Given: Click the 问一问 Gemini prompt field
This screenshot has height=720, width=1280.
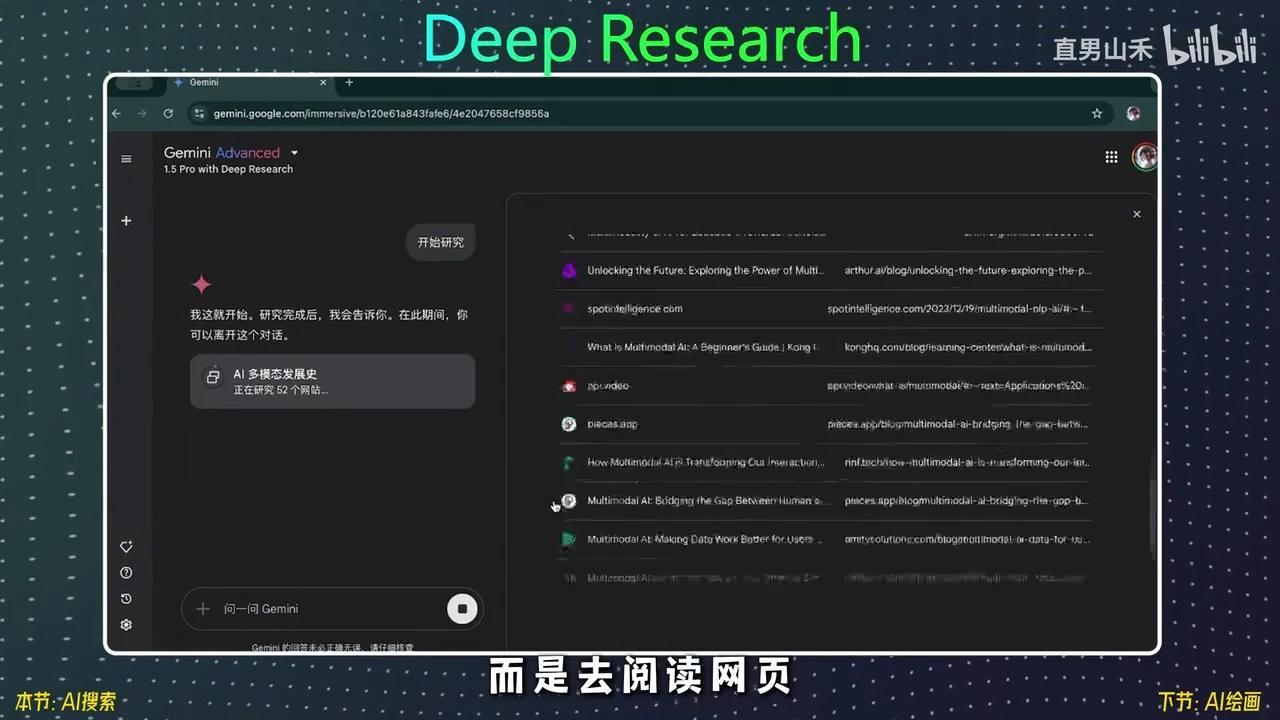Looking at the screenshot, I should [x=330, y=608].
